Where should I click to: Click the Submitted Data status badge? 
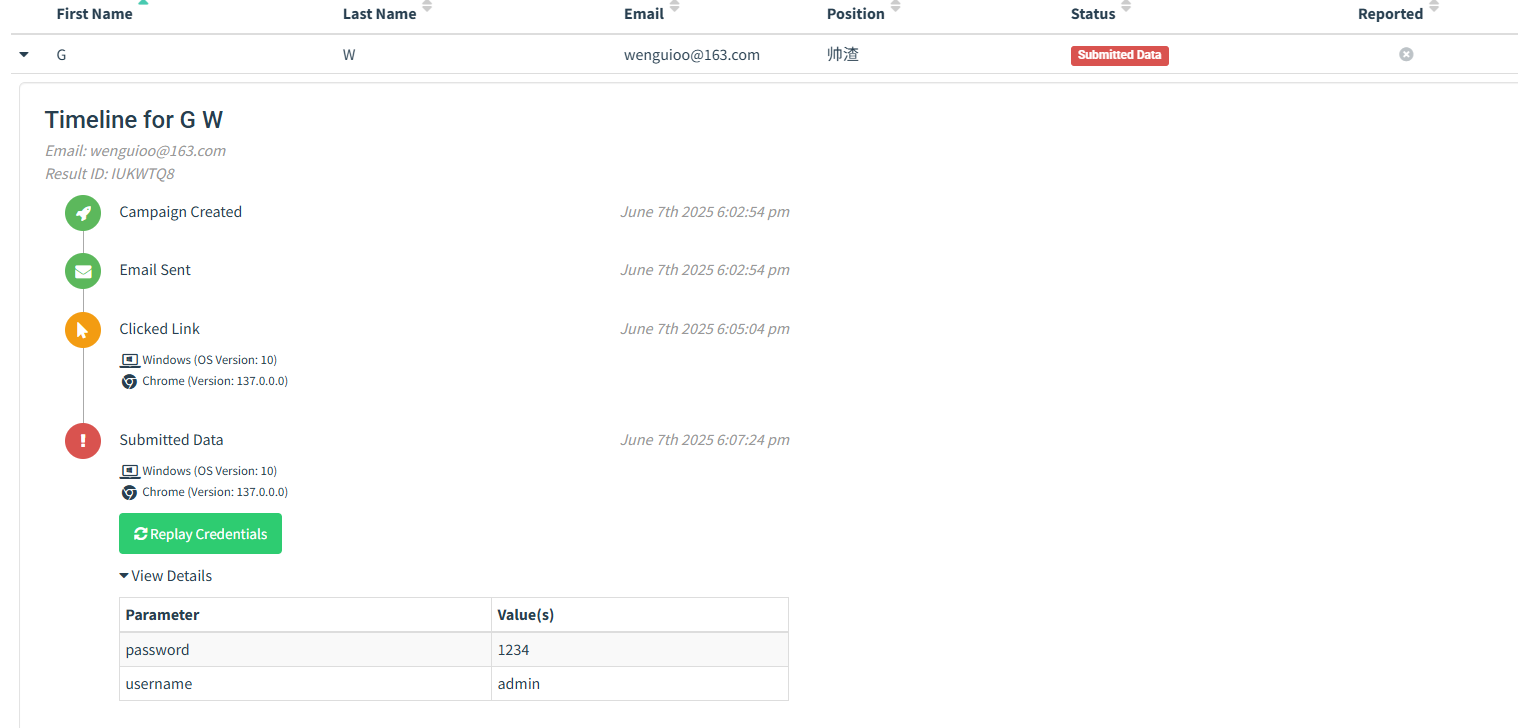click(x=1119, y=55)
